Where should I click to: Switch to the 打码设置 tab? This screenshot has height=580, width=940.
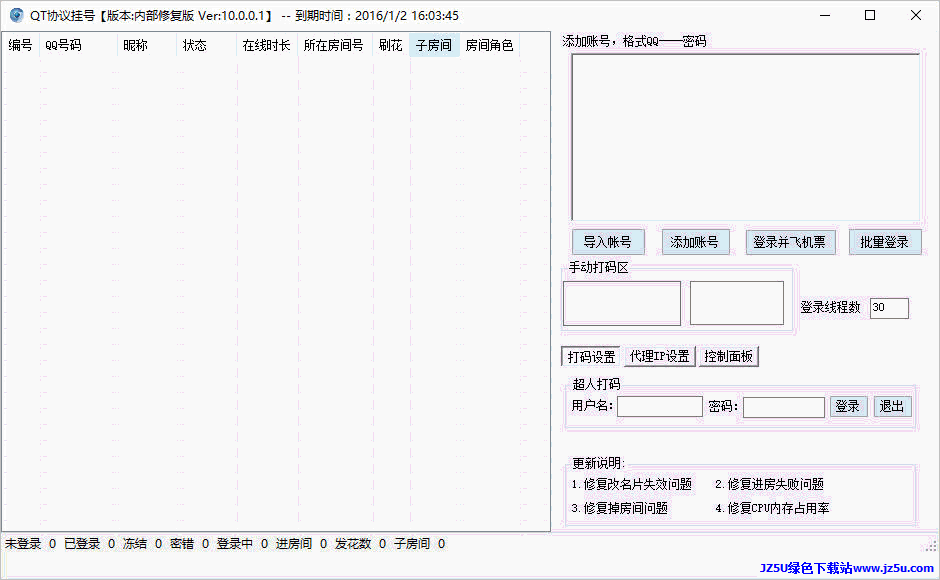(x=591, y=356)
